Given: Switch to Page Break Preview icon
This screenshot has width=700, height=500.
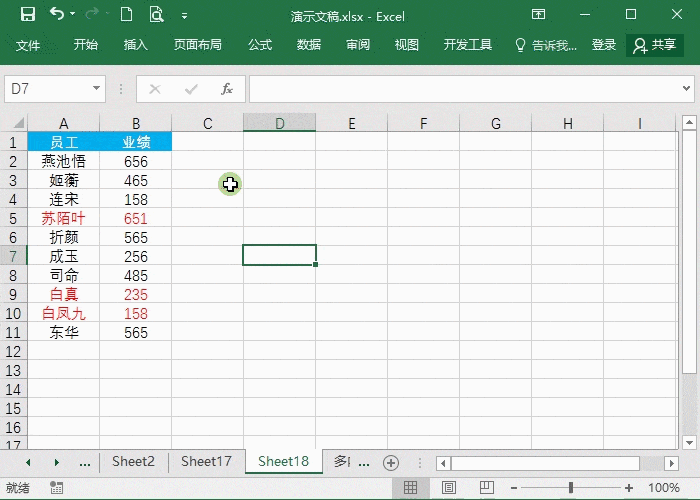Looking at the screenshot, I should [x=487, y=488].
